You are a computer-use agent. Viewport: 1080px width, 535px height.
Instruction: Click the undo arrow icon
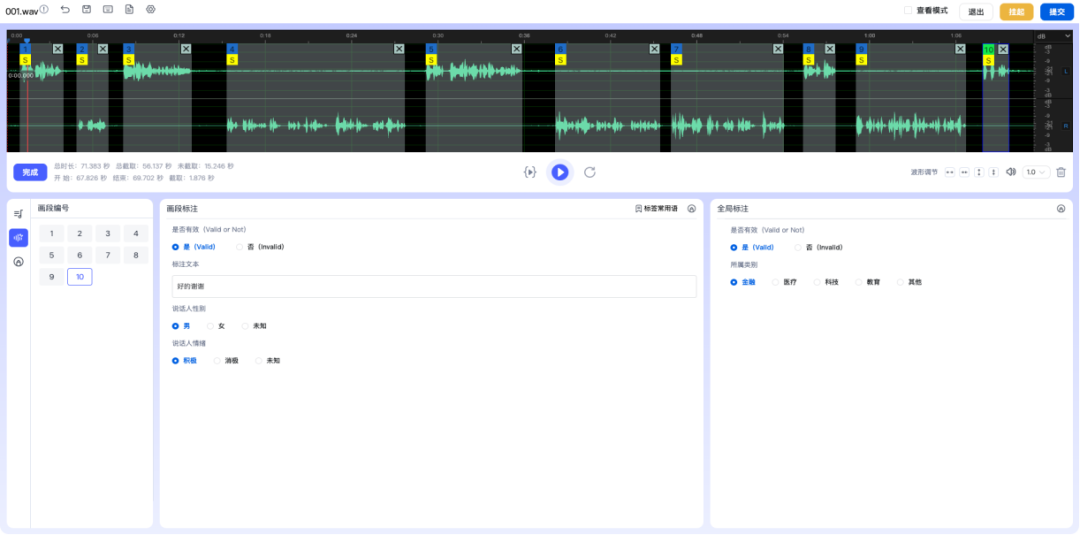coord(65,9)
